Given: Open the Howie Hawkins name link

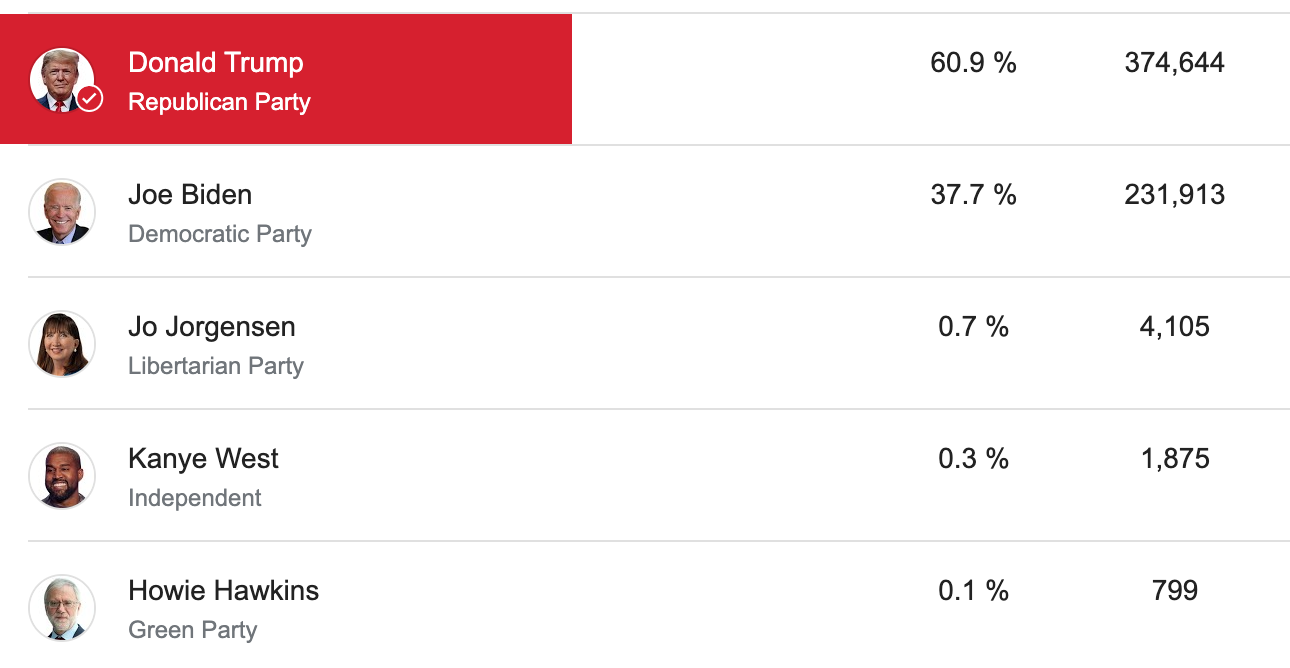Looking at the screenshot, I should [224, 590].
